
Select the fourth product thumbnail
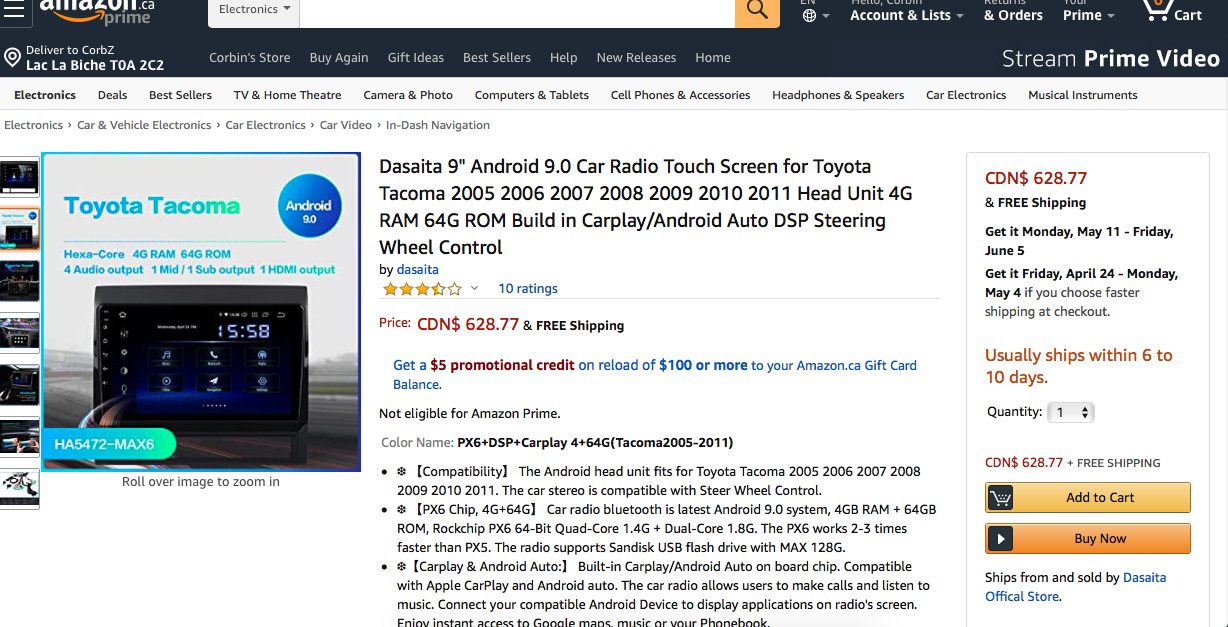point(19,333)
